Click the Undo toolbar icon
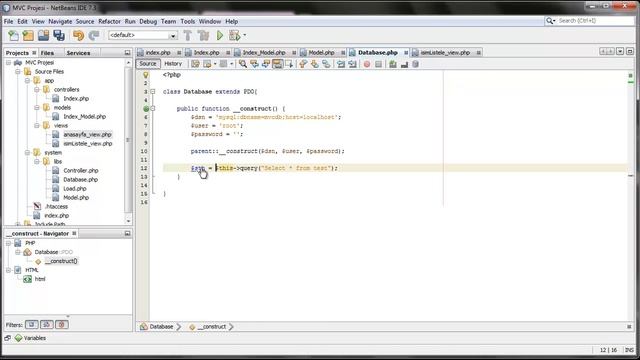640x360 pixels. [x=78, y=36]
